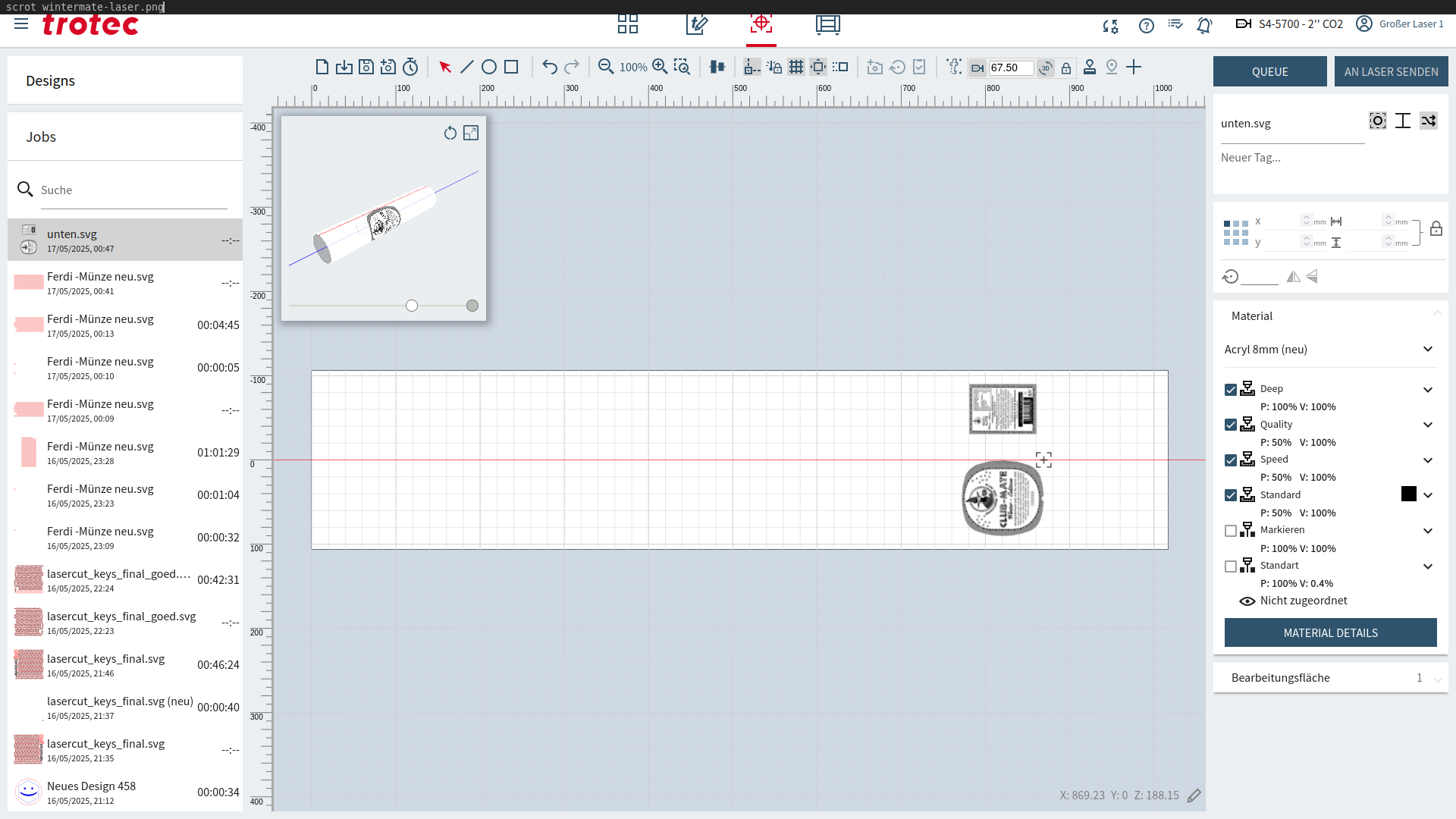
Task: Zoom in on the canvas
Action: 660,67
